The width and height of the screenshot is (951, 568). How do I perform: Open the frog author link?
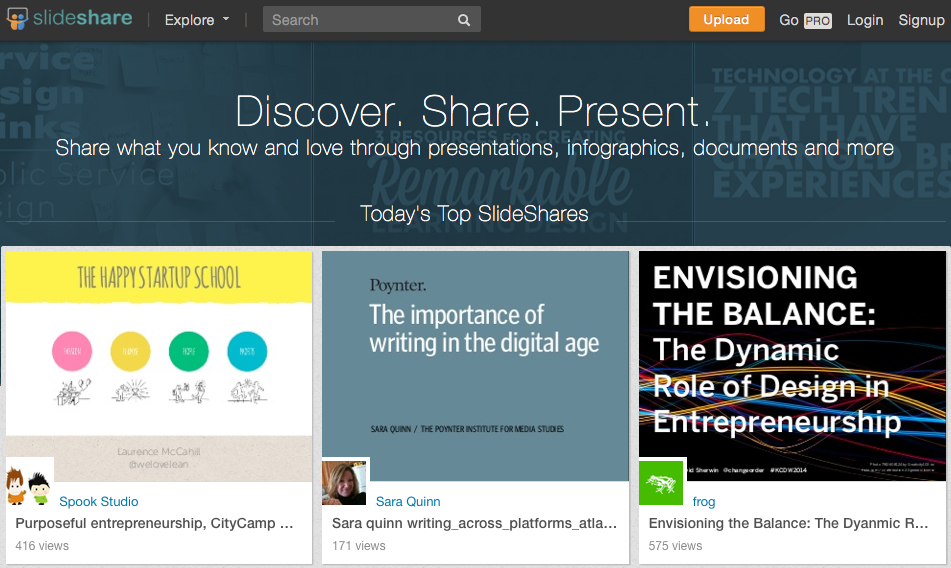point(704,501)
